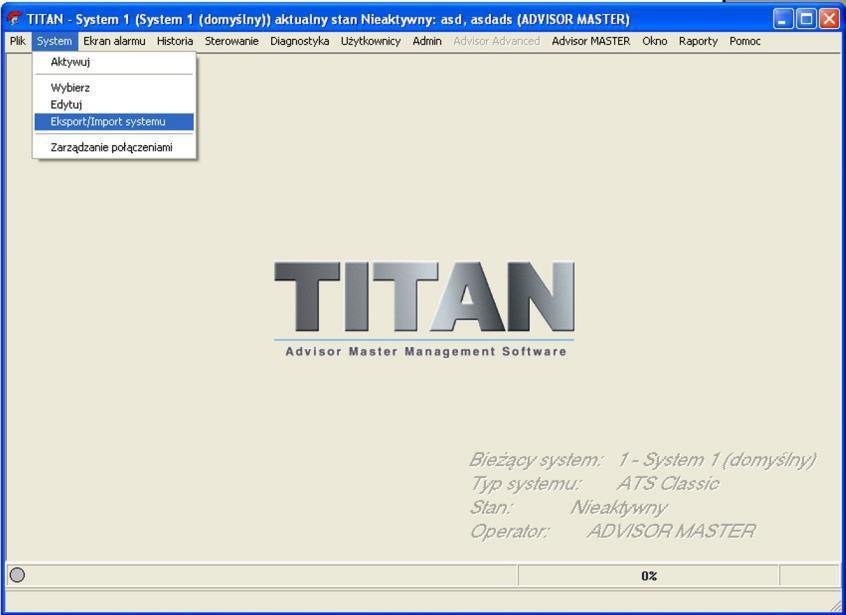
Task: Click the greyed Advisor Advanced menu
Action: pos(496,41)
